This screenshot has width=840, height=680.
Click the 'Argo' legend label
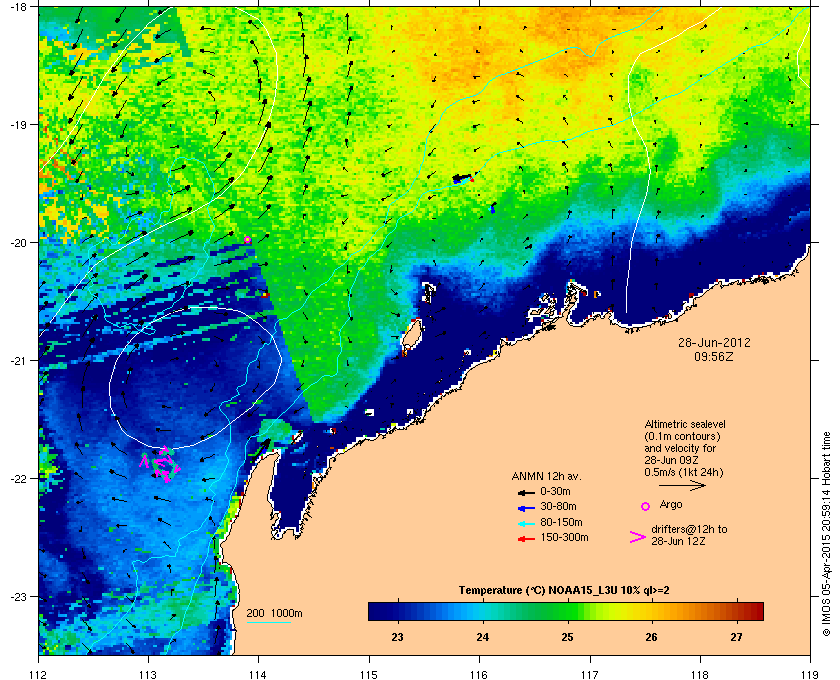[671, 505]
